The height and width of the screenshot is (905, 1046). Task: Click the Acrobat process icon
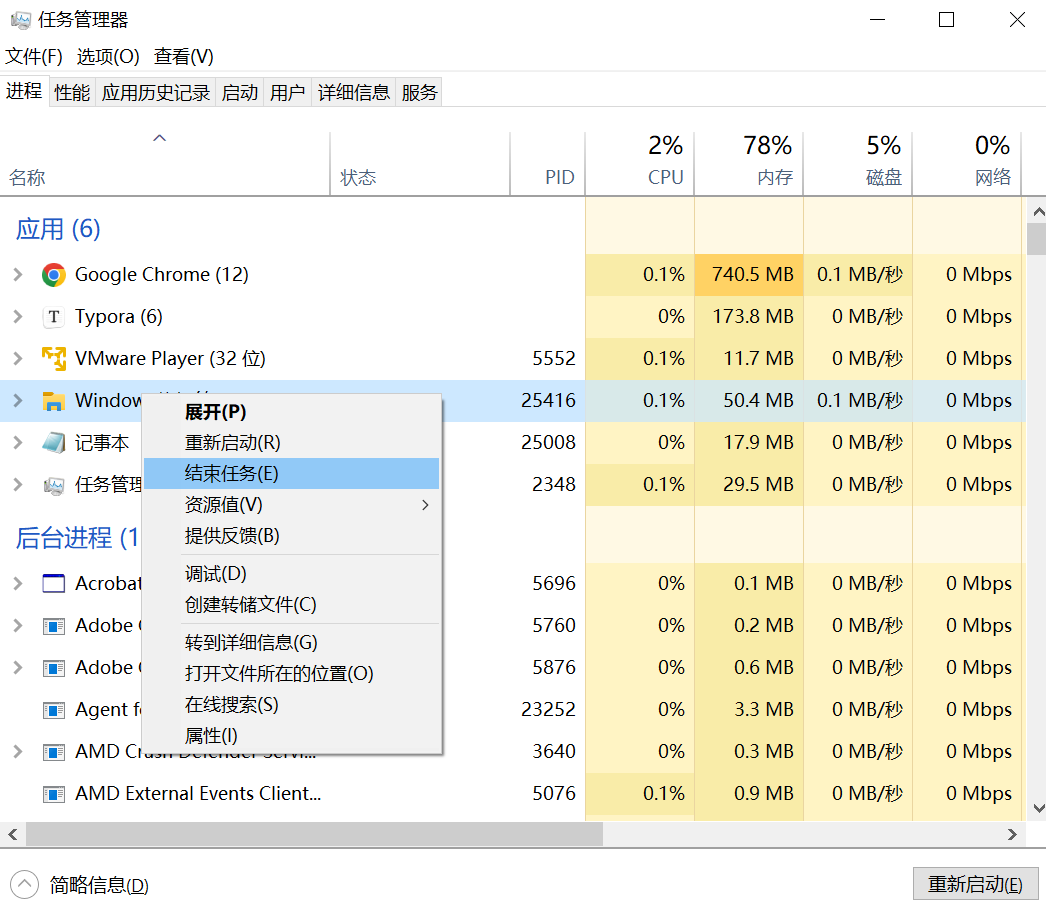point(53,584)
